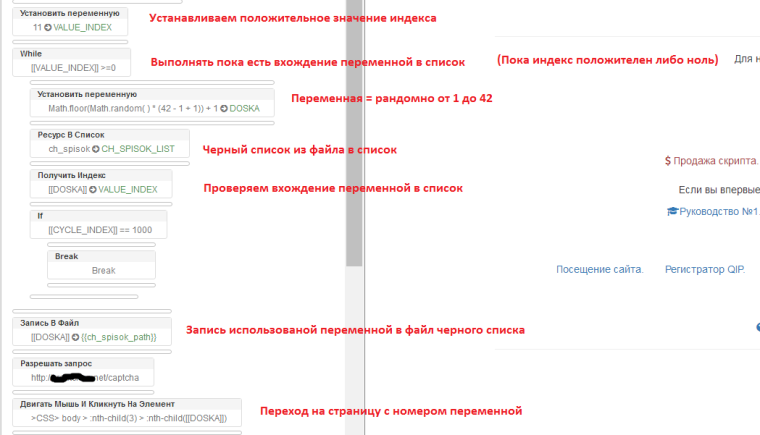The height and width of the screenshot is (435, 760).
Task: Select the While block header
Action: [71, 54]
